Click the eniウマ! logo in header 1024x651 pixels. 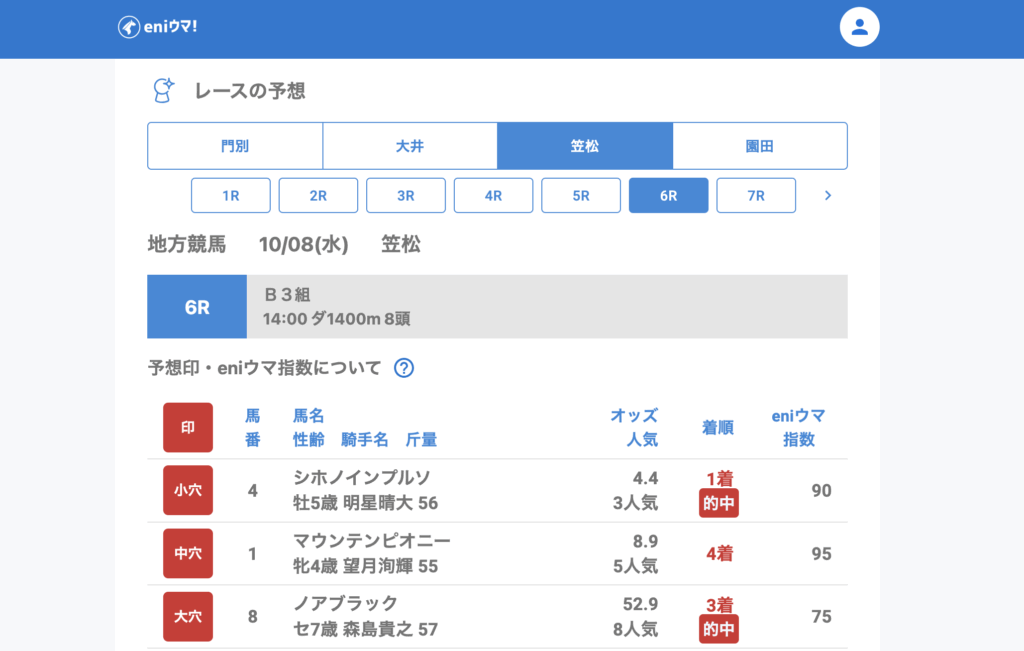point(157,27)
